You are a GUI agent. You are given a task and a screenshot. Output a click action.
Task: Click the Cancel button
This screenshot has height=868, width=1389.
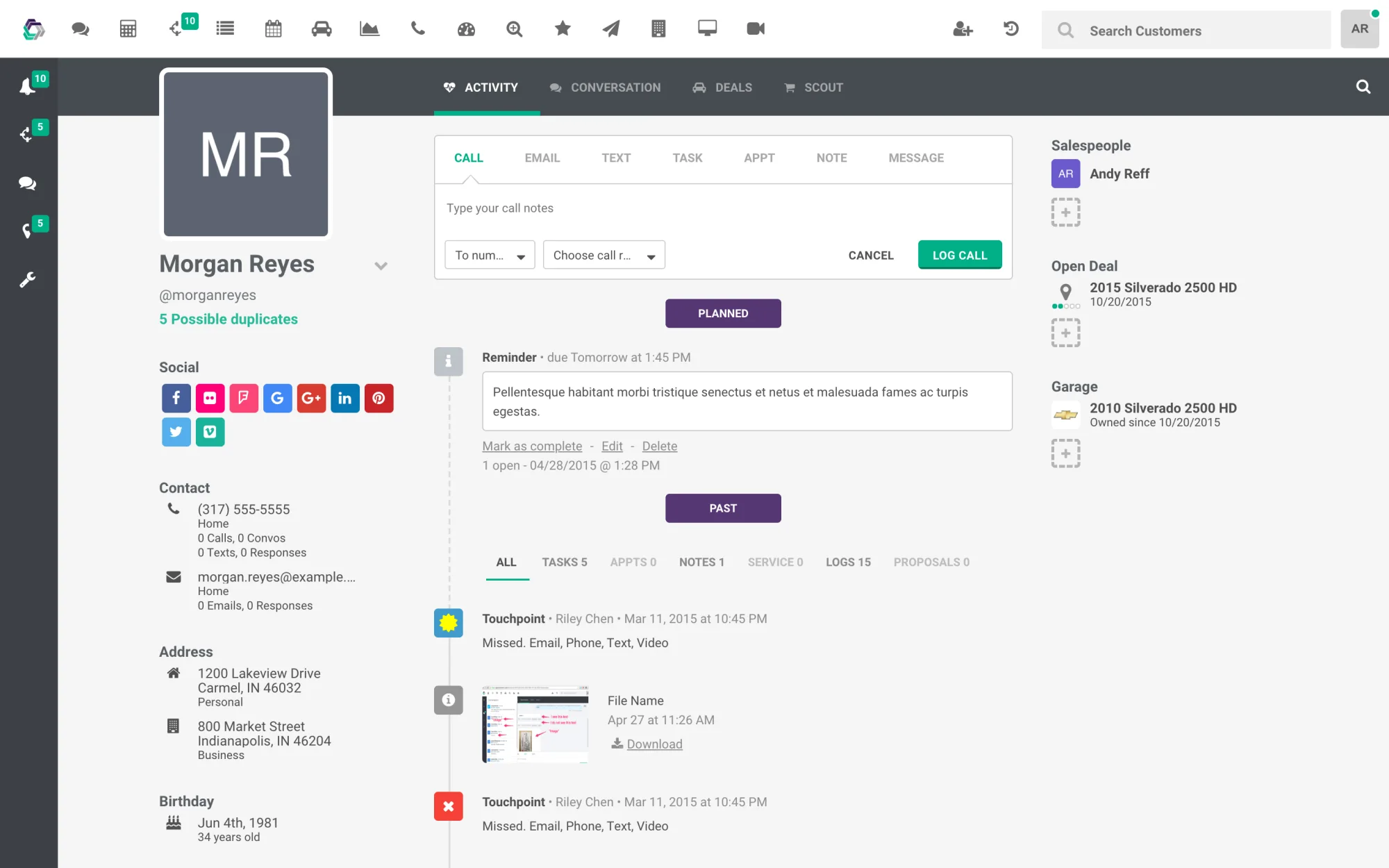(871, 256)
